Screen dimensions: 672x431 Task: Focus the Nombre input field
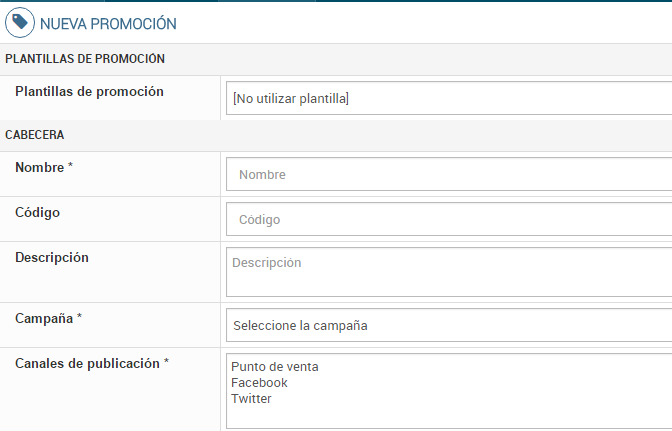tap(448, 174)
